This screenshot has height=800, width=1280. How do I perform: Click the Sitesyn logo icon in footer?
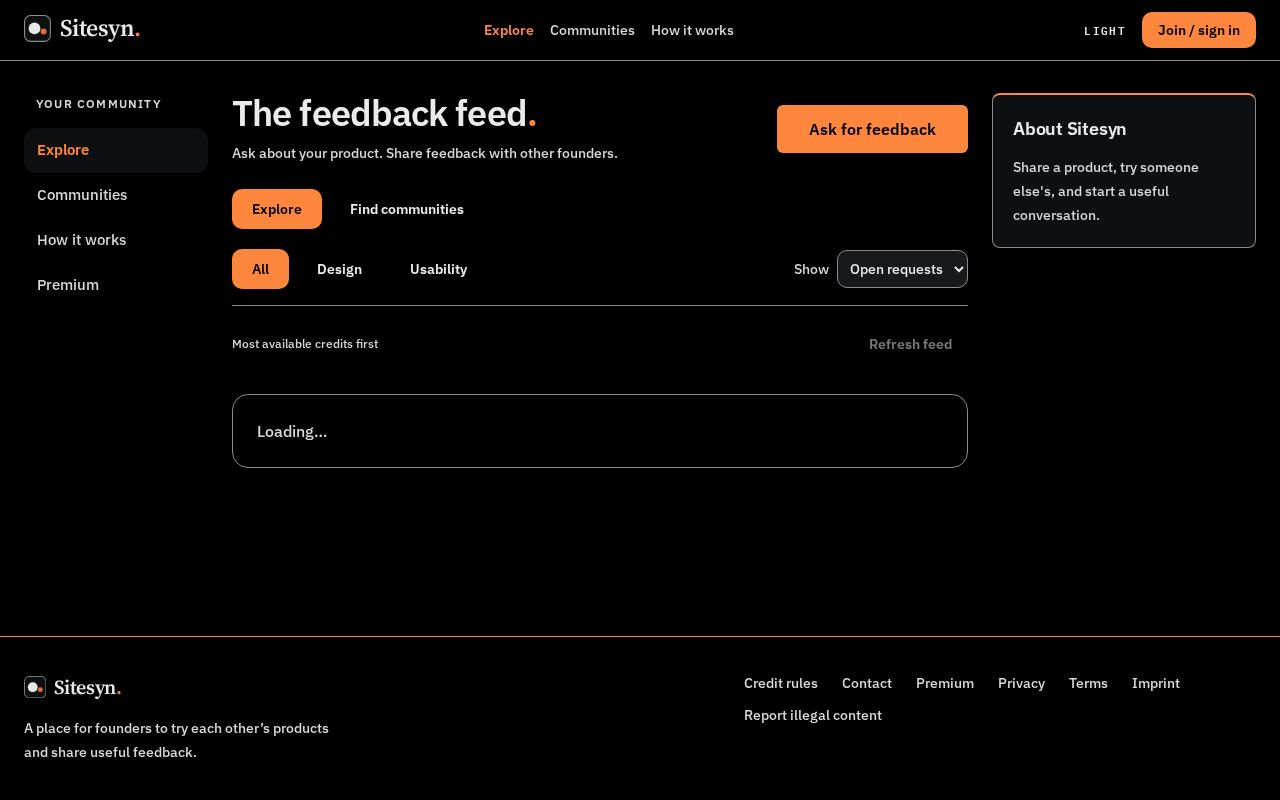[x=35, y=687]
